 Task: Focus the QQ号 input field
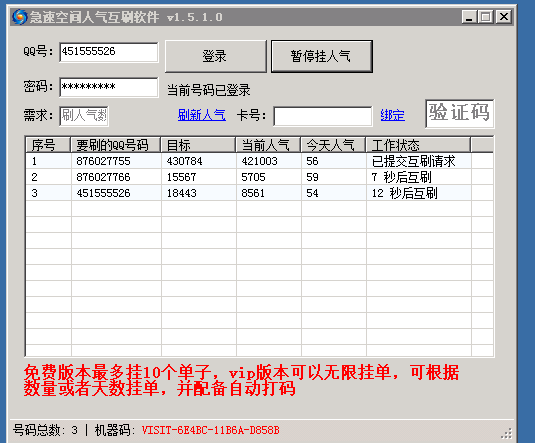pos(109,52)
